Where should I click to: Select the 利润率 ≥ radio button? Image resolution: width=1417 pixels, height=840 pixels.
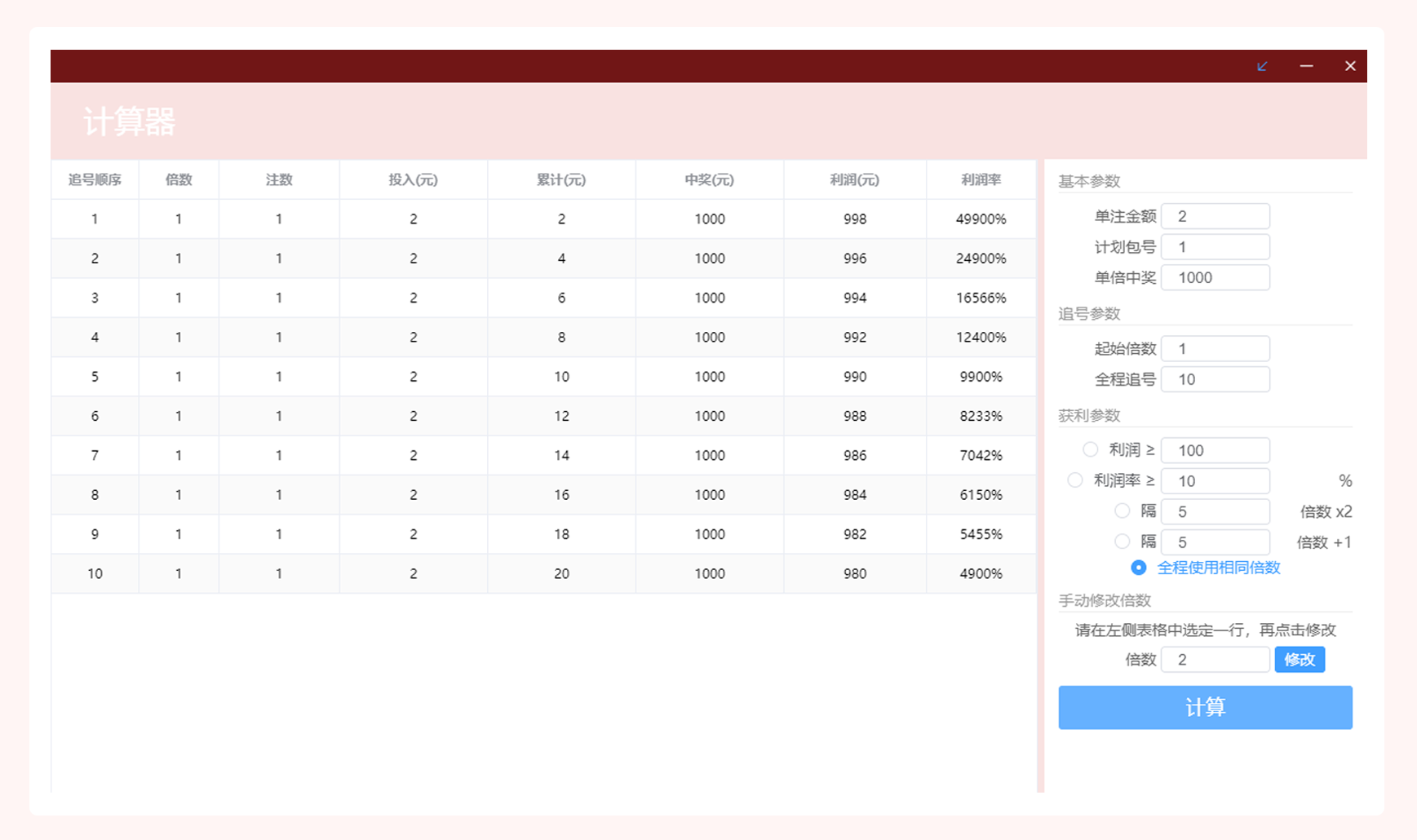pyautogui.click(x=1075, y=480)
